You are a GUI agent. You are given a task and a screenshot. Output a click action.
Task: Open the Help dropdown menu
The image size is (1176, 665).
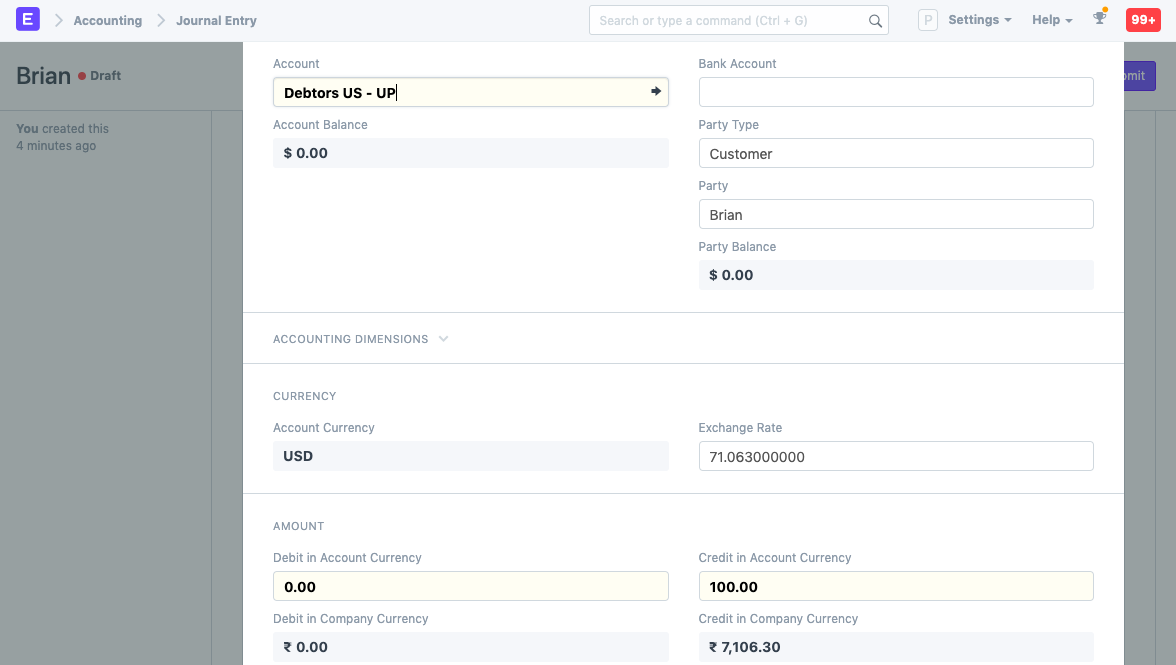point(1051,20)
